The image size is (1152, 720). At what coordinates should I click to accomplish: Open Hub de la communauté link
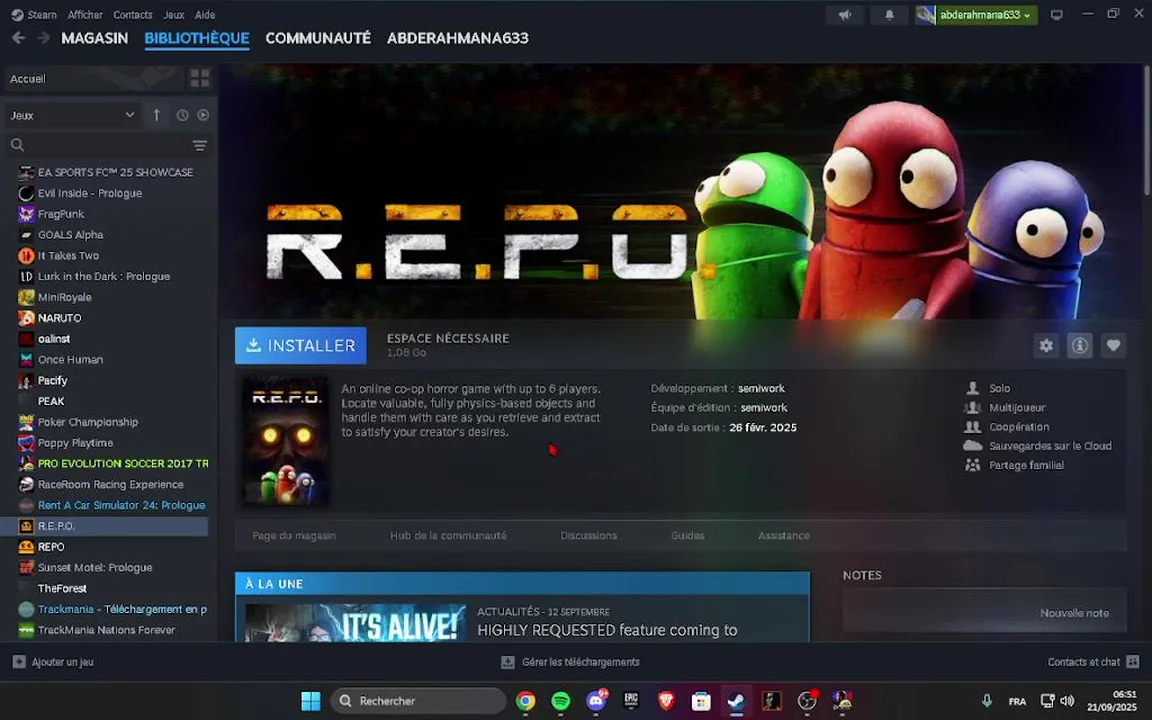(448, 536)
